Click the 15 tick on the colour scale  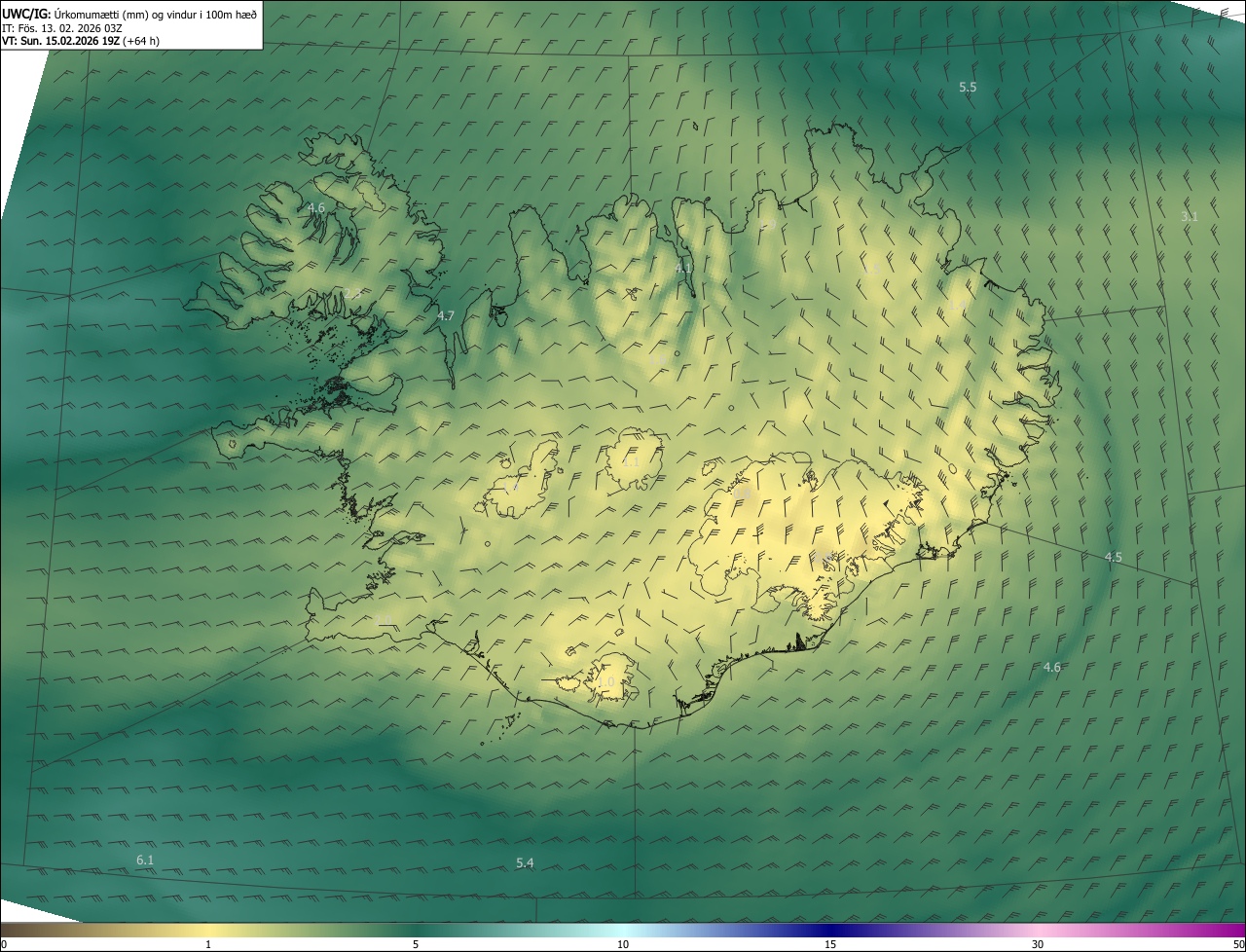(x=830, y=944)
